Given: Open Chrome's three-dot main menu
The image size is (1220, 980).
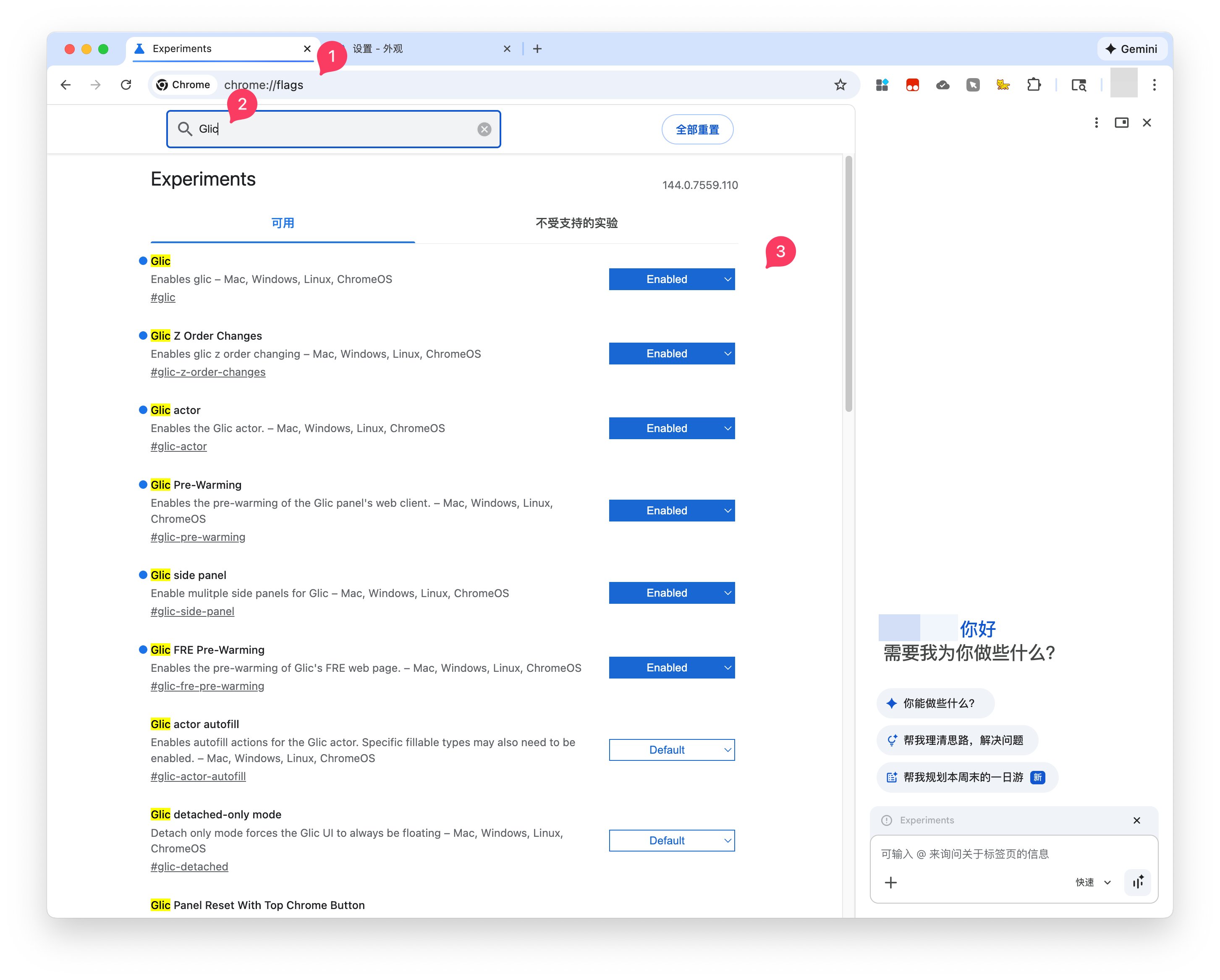Looking at the screenshot, I should (1155, 85).
